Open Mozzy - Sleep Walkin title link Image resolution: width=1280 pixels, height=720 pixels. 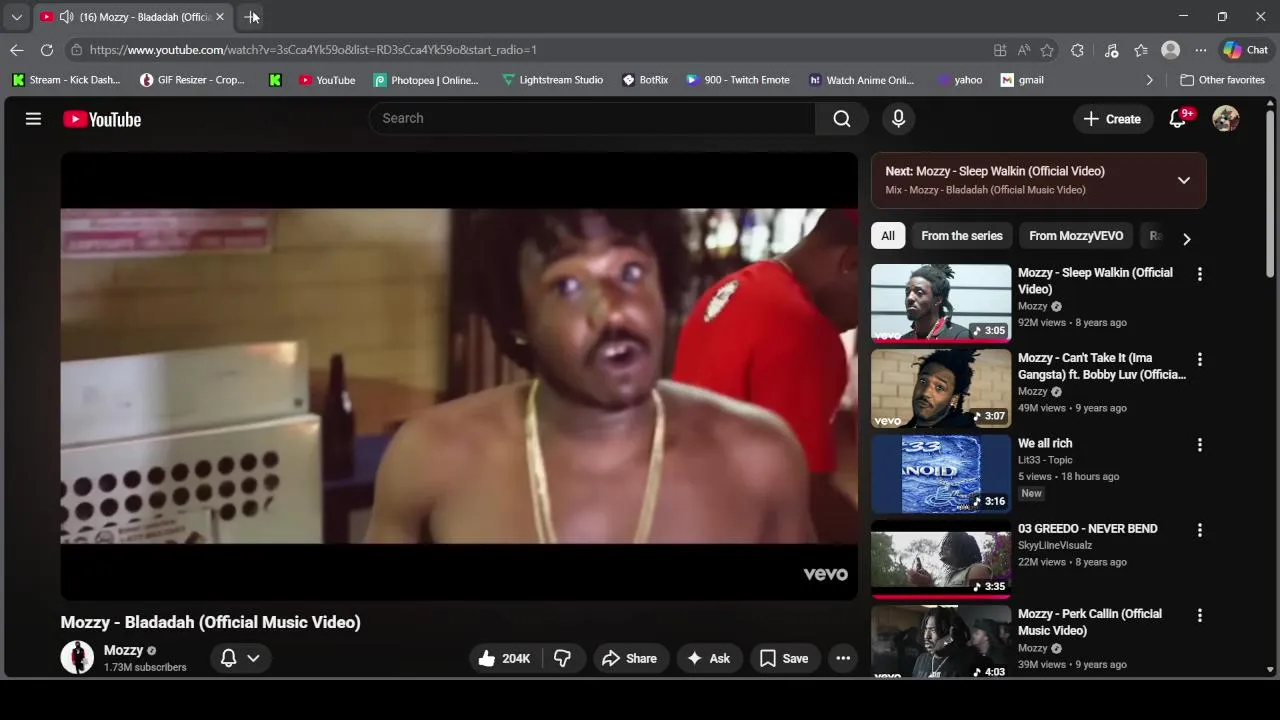[x=1095, y=281]
